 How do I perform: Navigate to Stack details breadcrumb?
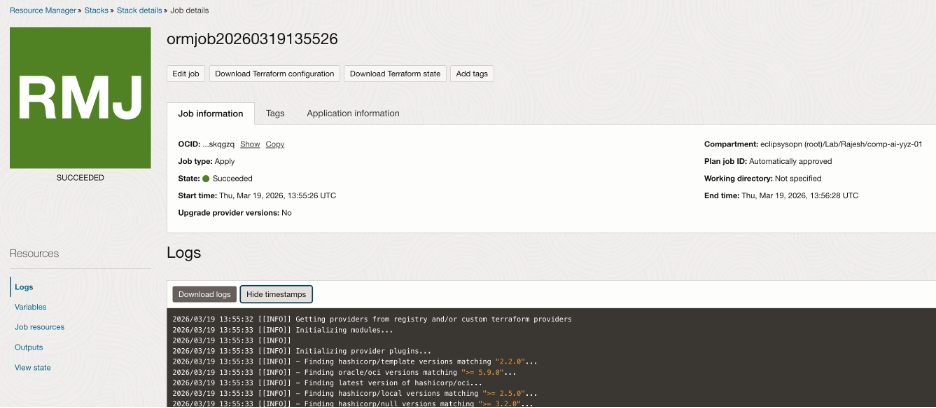[142, 8]
